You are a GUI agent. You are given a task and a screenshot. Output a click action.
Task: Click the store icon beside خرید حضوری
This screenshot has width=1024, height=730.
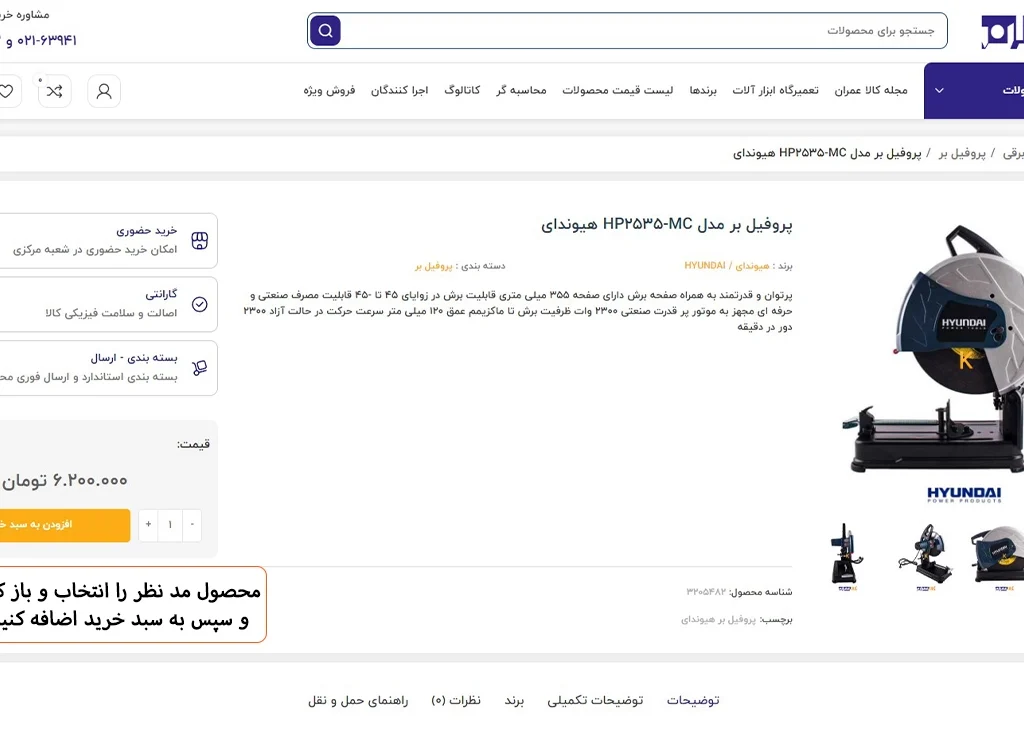pyautogui.click(x=200, y=240)
